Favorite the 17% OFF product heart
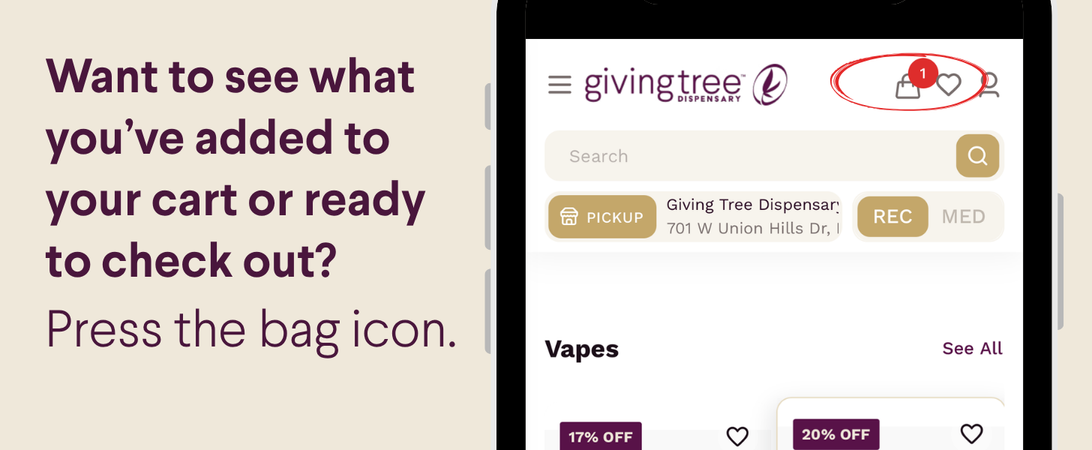The width and height of the screenshot is (1092, 450). click(737, 436)
